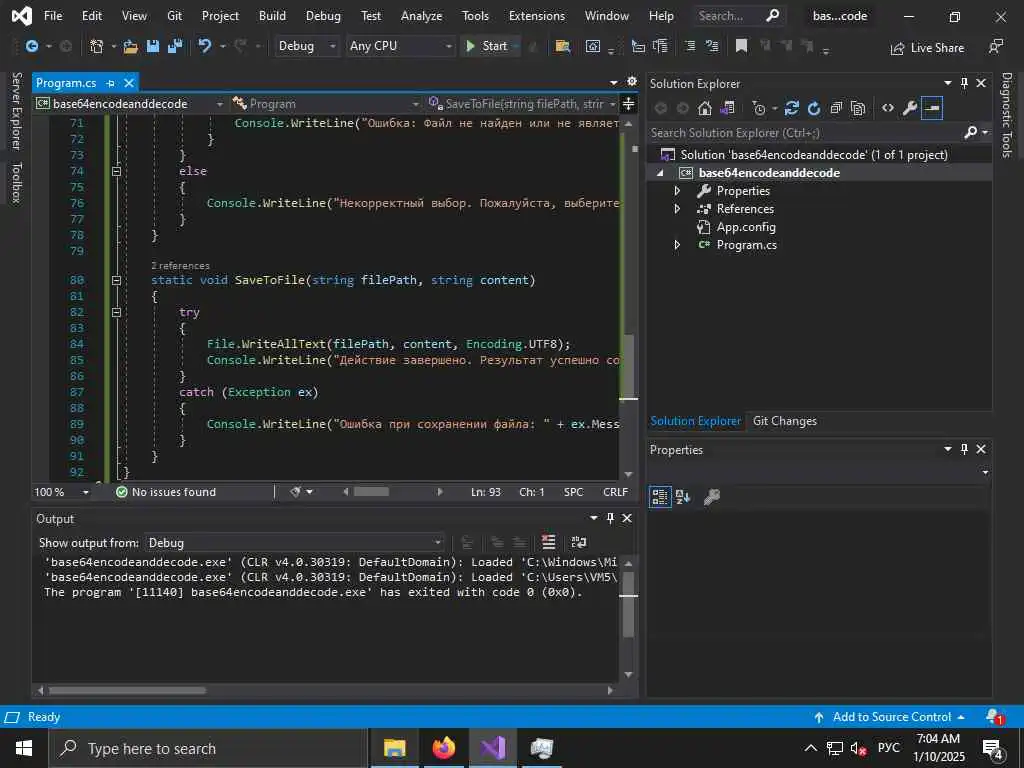Viewport: 1024px width, 768px height.
Task: Open project Properties via wrench icon
Action: click(910, 108)
